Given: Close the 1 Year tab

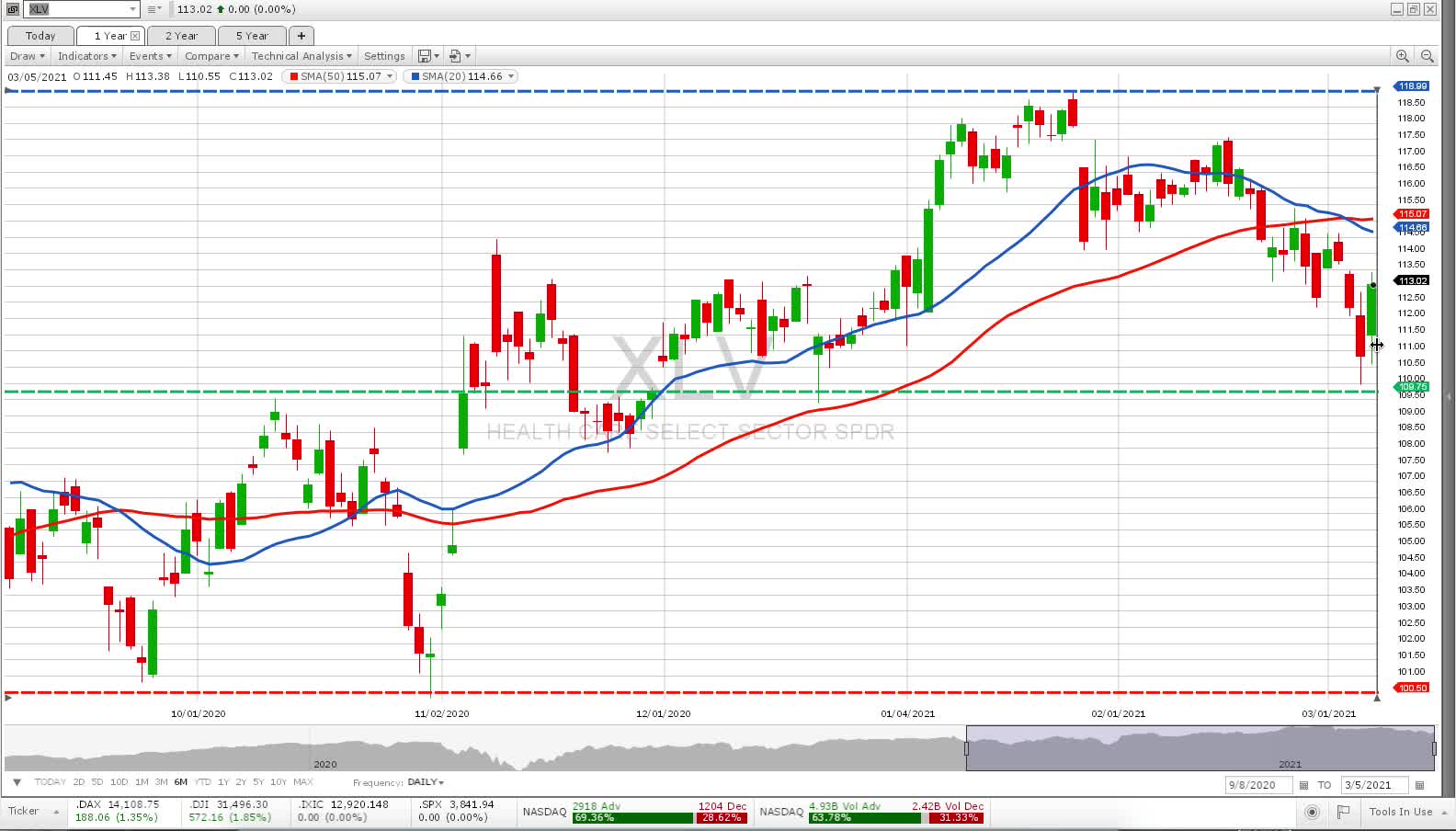Looking at the screenshot, I should click(x=135, y=36).
